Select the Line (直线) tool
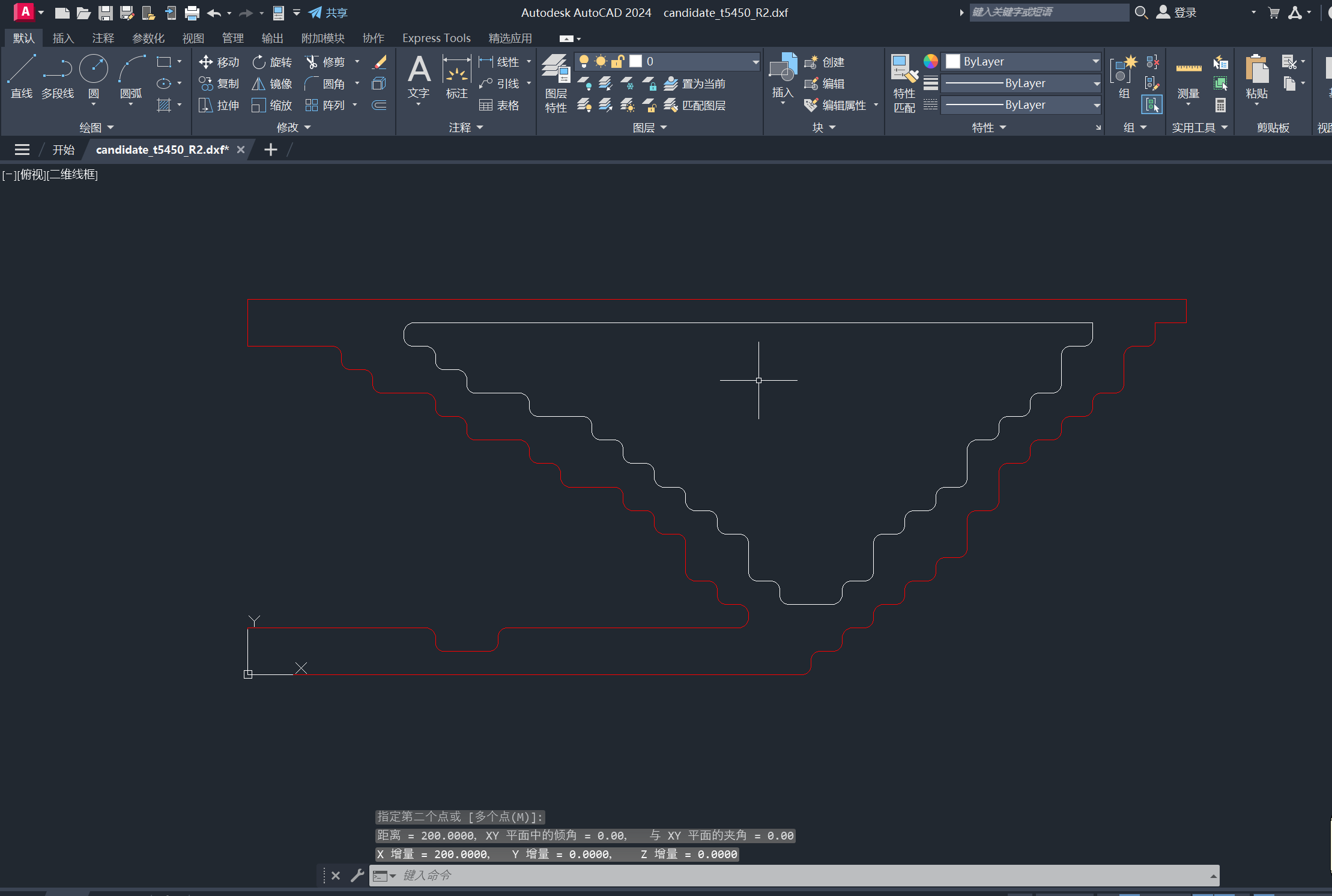The image size is (1332, 896). [22, 76]
